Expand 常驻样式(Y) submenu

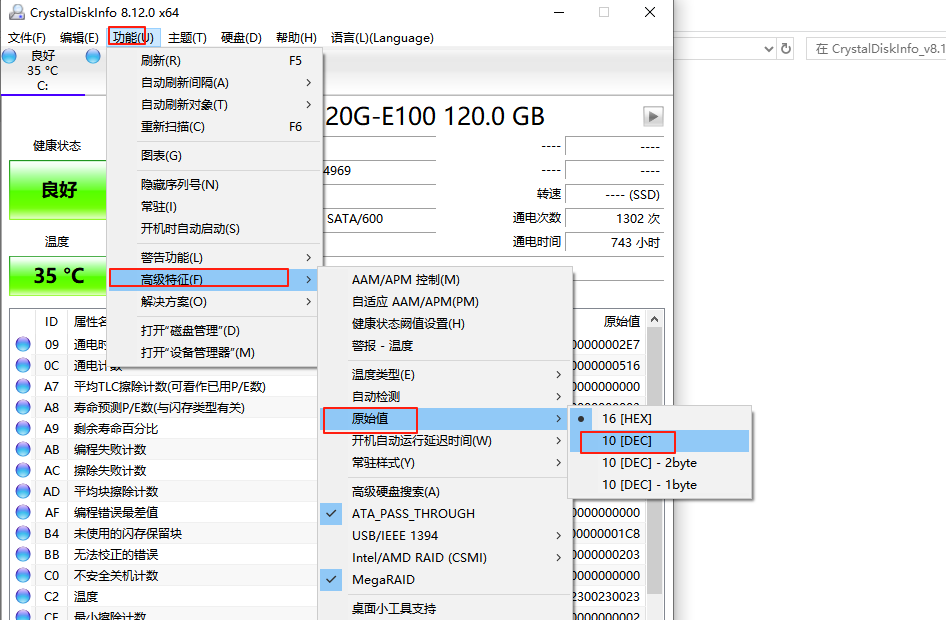click(445, 463)
